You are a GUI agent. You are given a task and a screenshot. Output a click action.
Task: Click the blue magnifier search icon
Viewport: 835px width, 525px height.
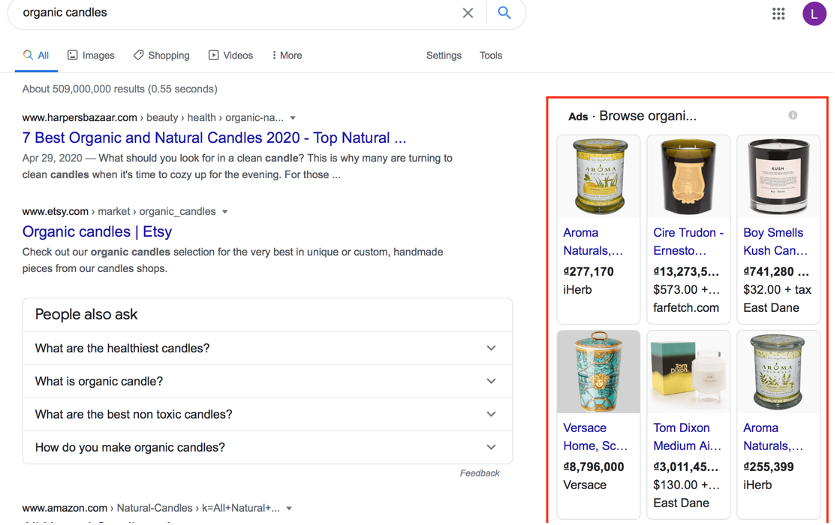tap(504, 13)
